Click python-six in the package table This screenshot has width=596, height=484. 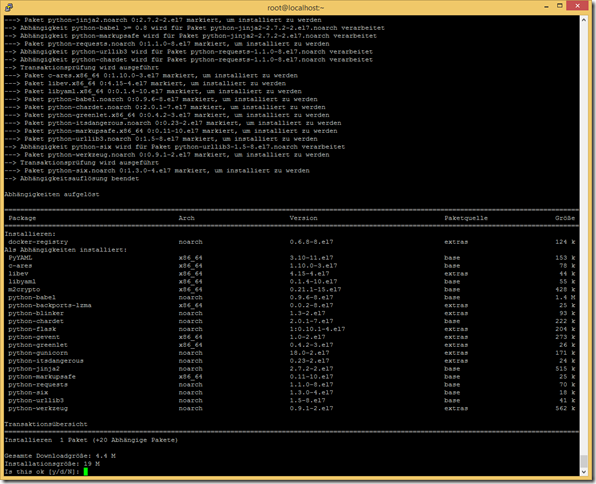pos(28,393)
